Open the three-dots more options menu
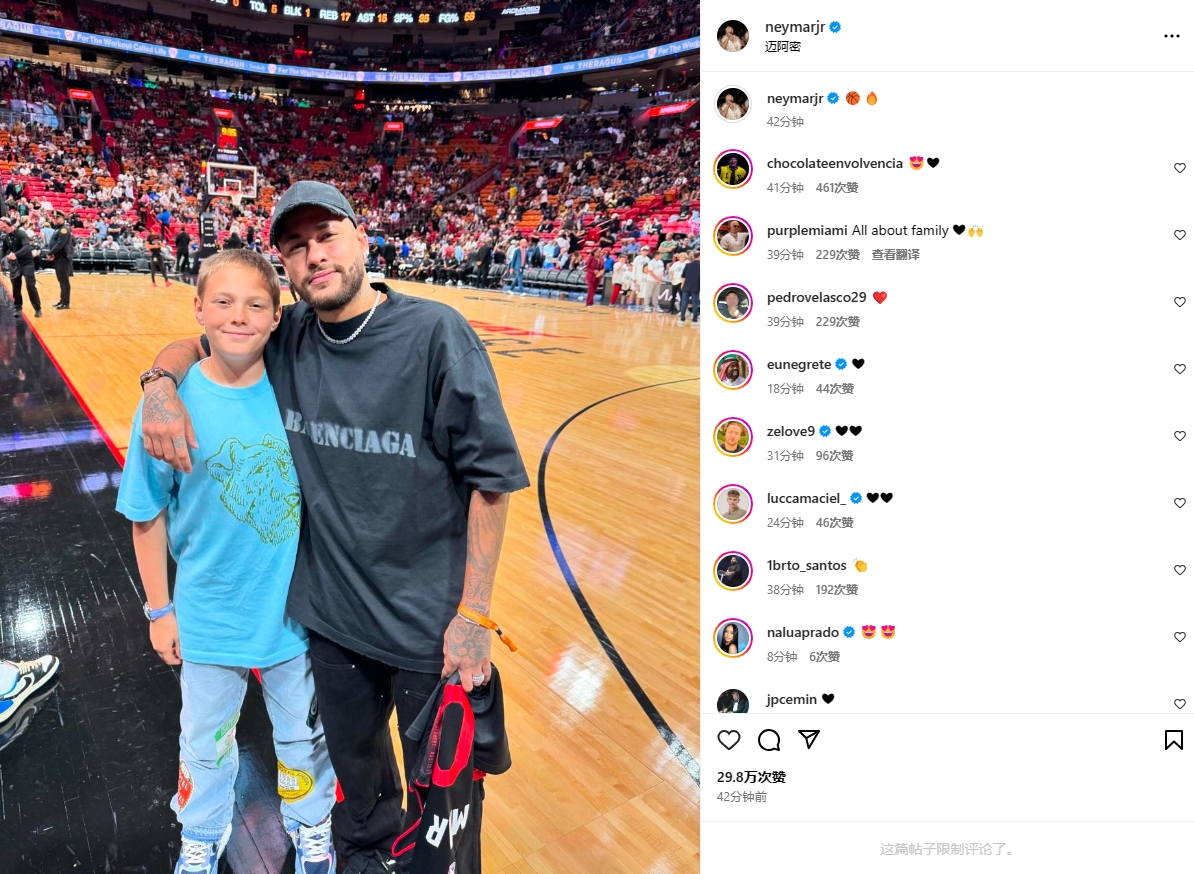The height and width of the screenshot is (874, 1194). click(x=1171, y=36)
